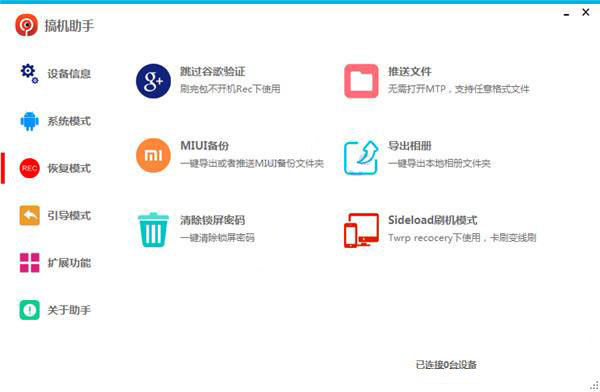Select the 系统模式 sidebar label

pos(69,121)
